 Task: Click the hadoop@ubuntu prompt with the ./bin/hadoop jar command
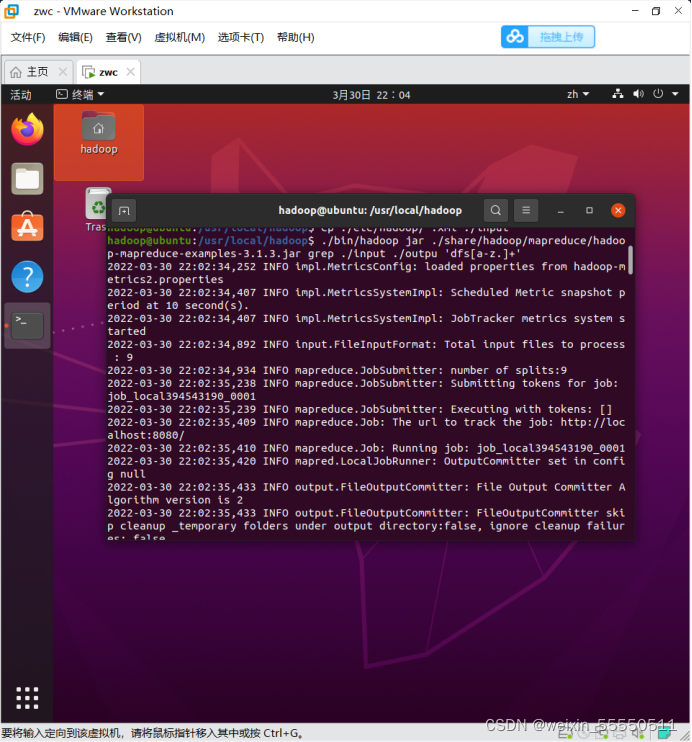coord(366,247)
